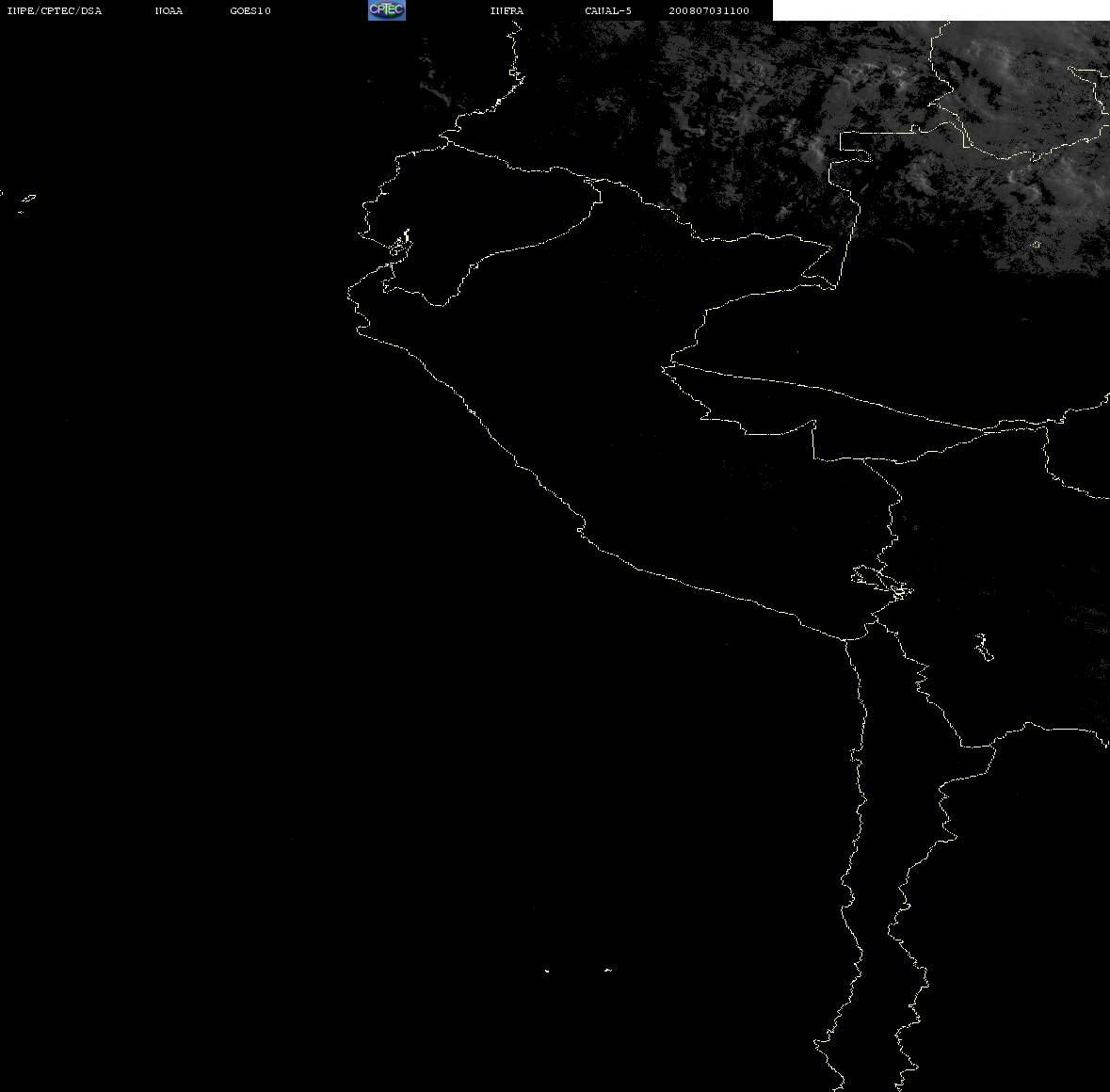Viewport: 1110px width, 1092px height.
Task: Click the white blank bar in header
Action: [941, 10]
